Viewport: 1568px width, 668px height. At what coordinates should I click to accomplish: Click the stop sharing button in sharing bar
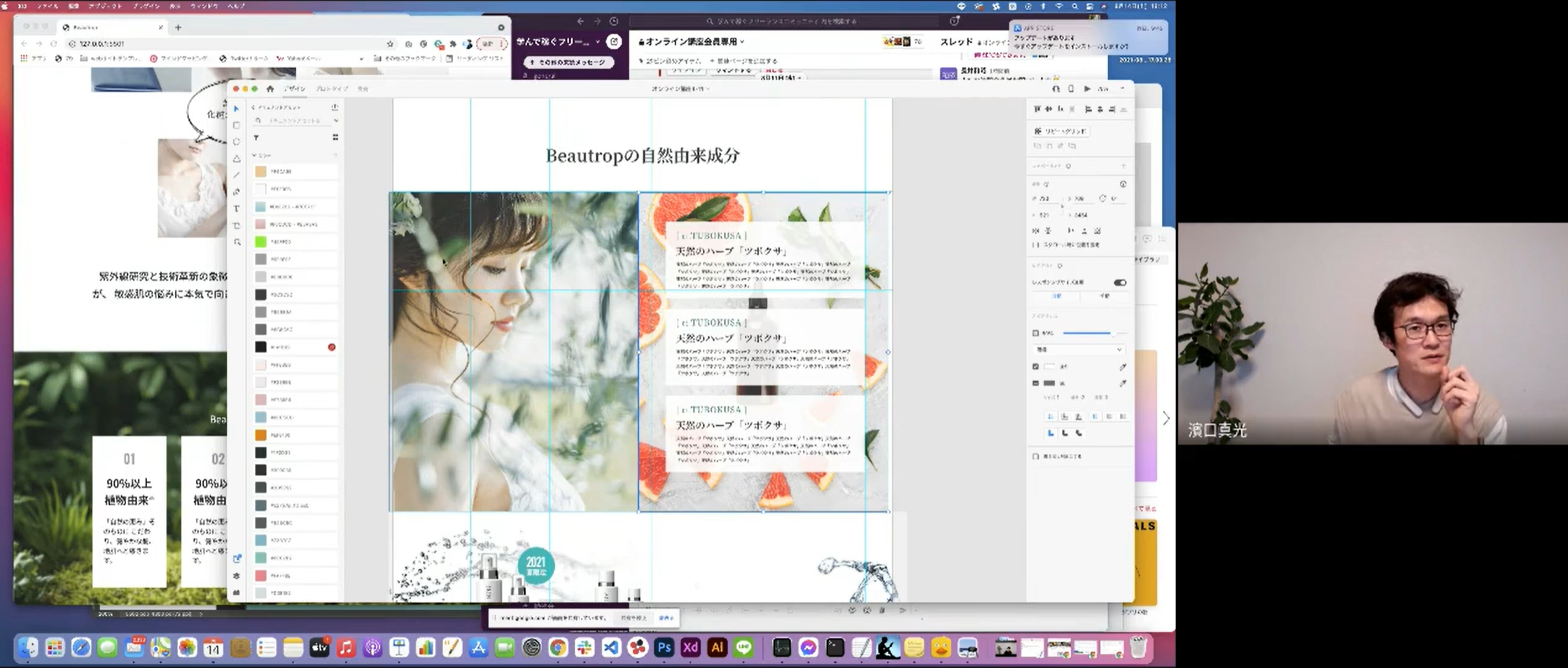[x=633, y=618]
